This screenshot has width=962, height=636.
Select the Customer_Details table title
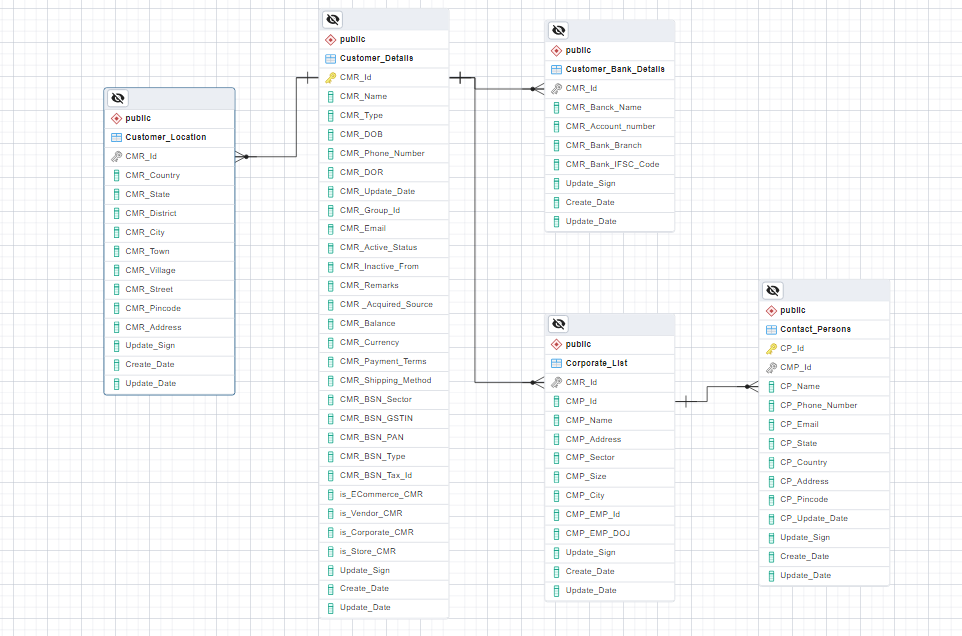(376, 58)
